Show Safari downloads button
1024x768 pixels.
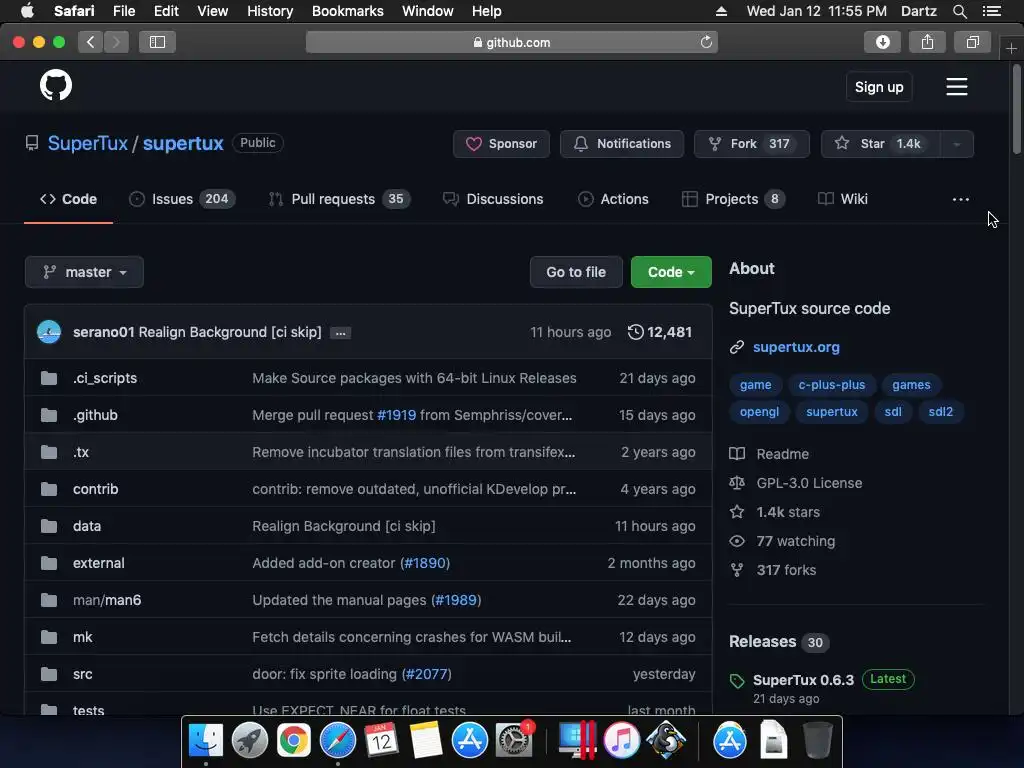(882, 42)
